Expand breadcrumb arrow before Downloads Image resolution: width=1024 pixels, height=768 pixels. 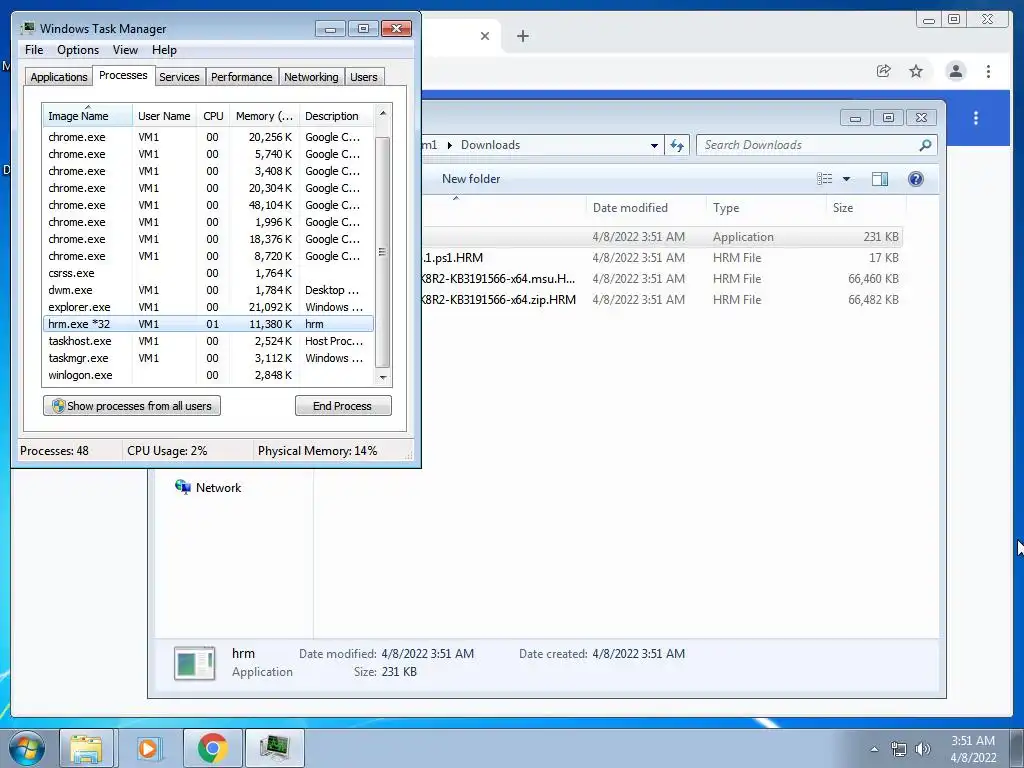[x=449, y=145]
